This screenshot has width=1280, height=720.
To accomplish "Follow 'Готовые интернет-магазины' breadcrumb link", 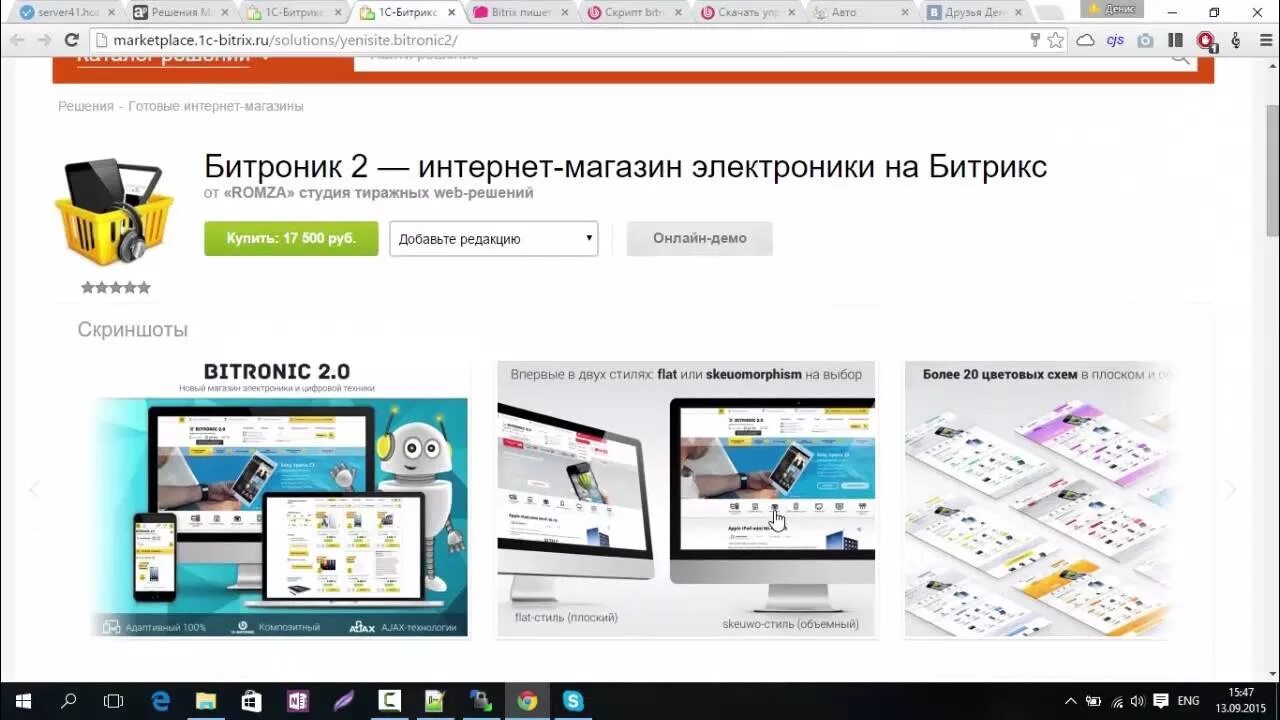I will [x=216, y=106].
